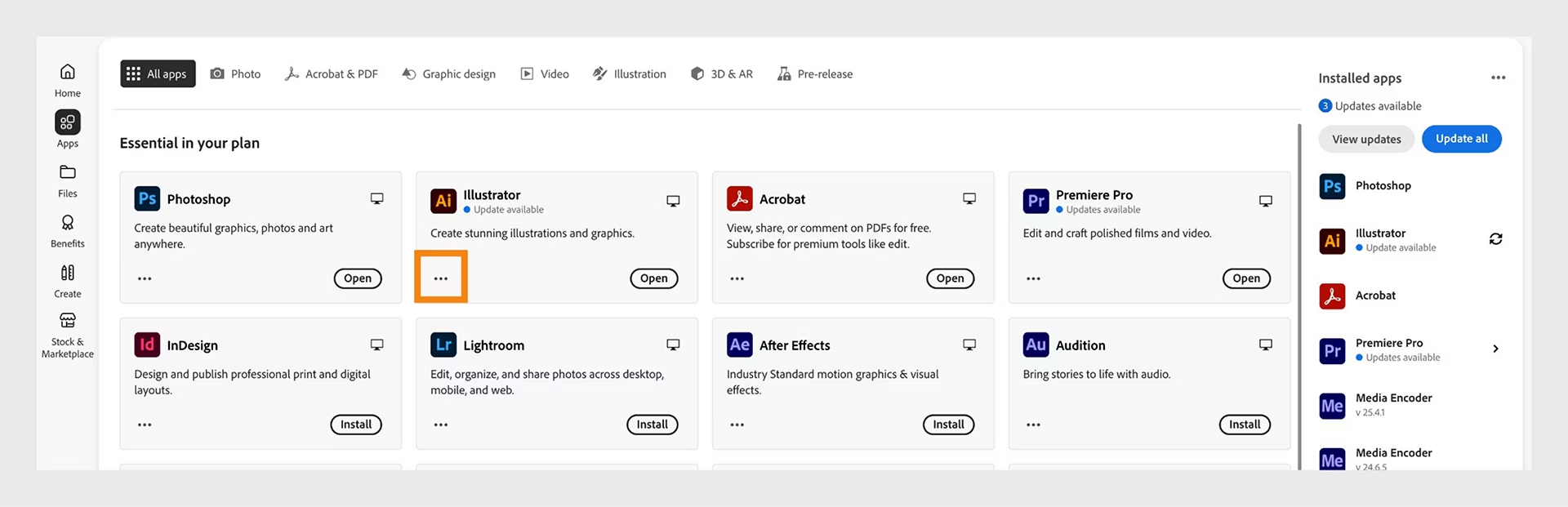This screenshot has height=507, width=1568.
Task: Click the Photoshop icon in Installed apps
Action: [1332, 186]
